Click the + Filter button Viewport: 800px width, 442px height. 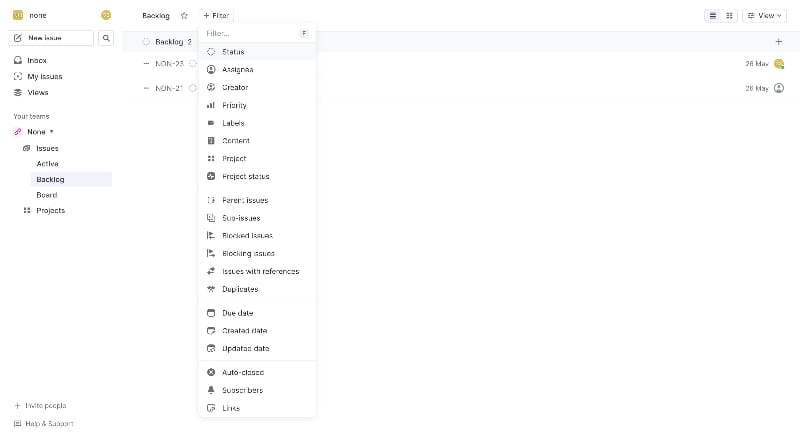click(x=217, y=16)
